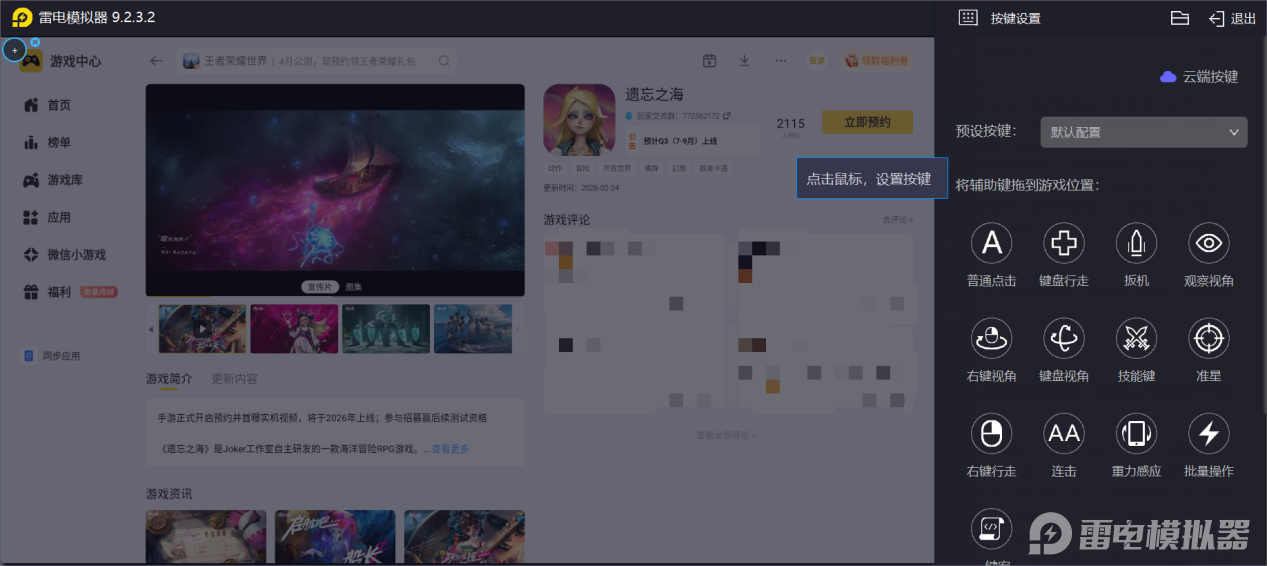This screenshot has height=566, width=1267.
Task: Open the 福利 benefits section
Action: 46,292
